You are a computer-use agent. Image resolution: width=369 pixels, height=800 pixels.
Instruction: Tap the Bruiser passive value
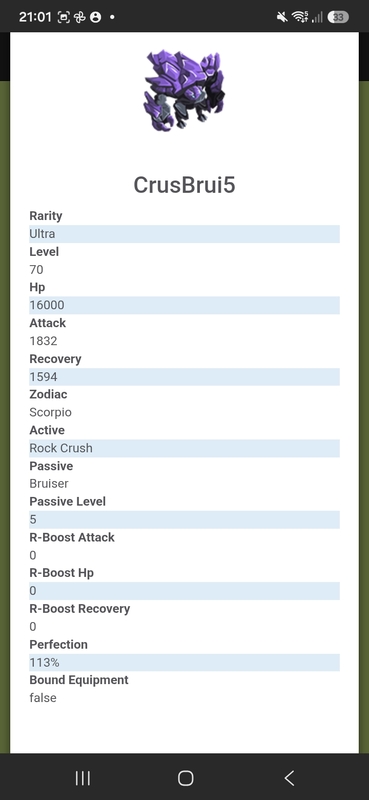(x=49, y=484)
